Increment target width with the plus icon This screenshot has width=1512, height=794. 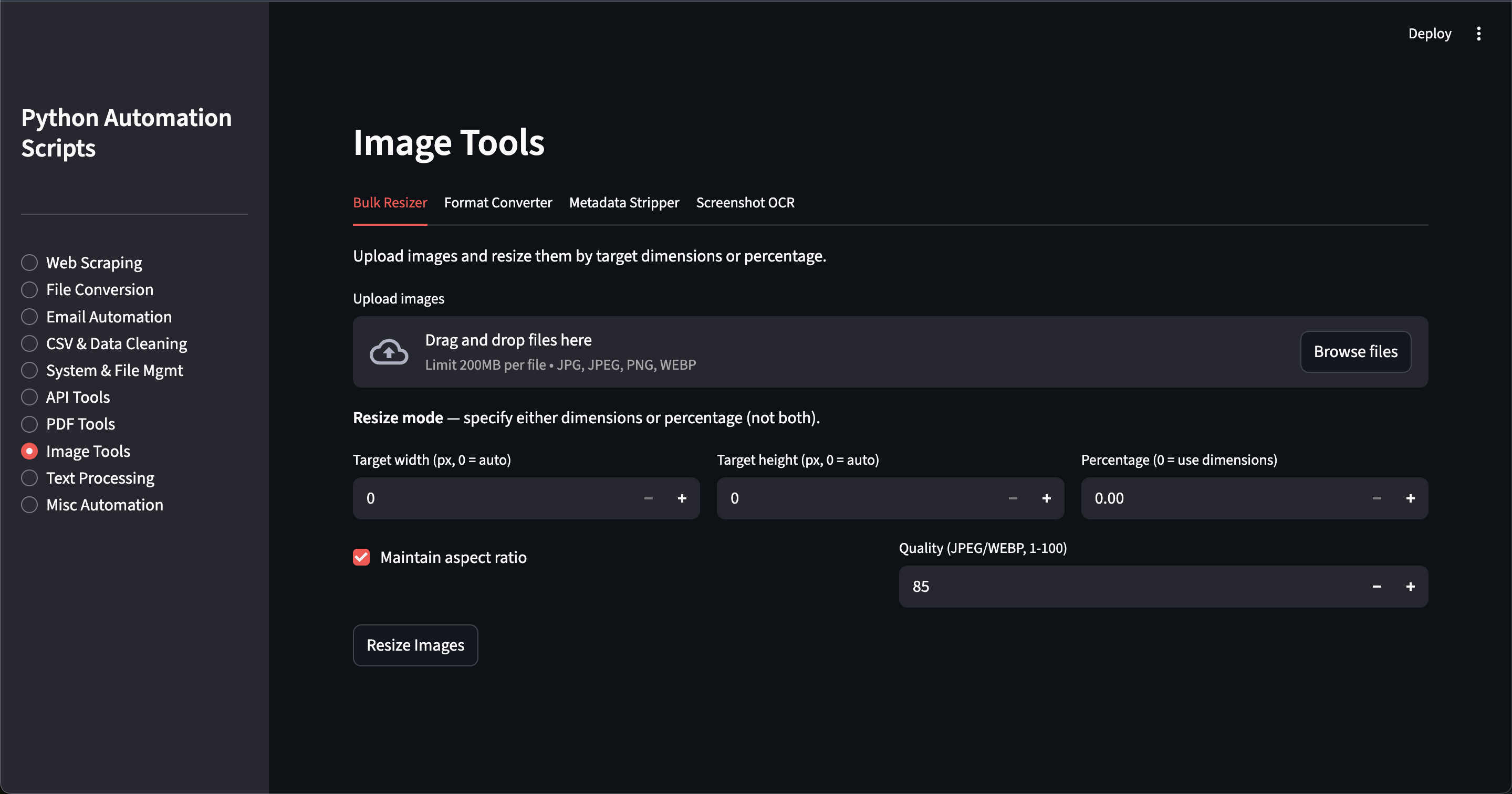click(682, 498)
